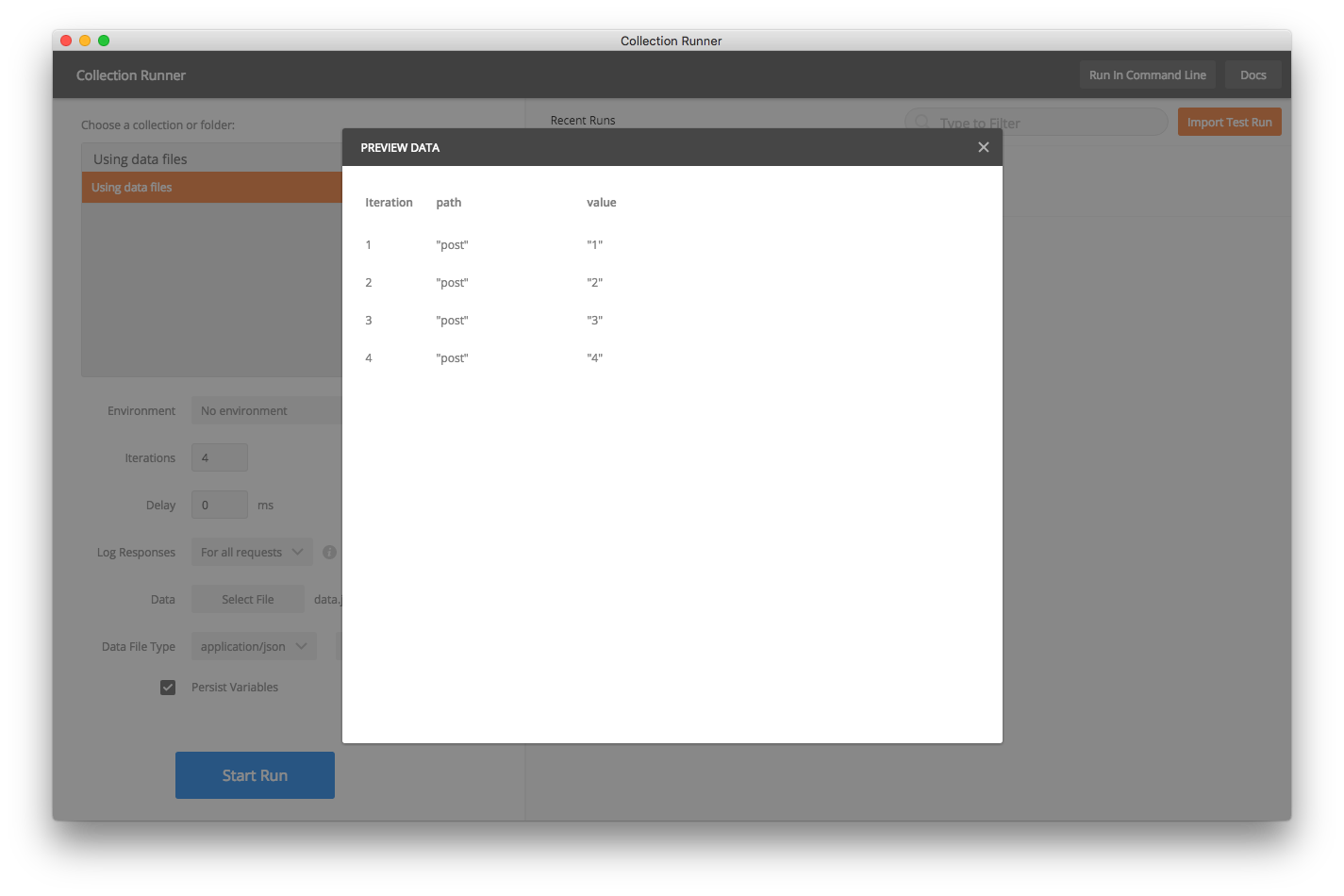The width and height of the screenshot is (1344, 896).
Task: Click the Start Run button
Action: [255, 775]
